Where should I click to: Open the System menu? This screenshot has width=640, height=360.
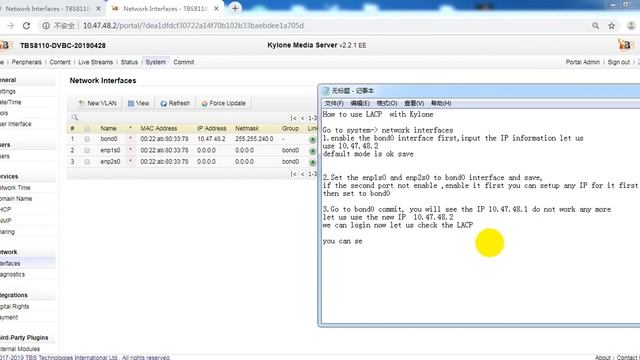[156, 62]
